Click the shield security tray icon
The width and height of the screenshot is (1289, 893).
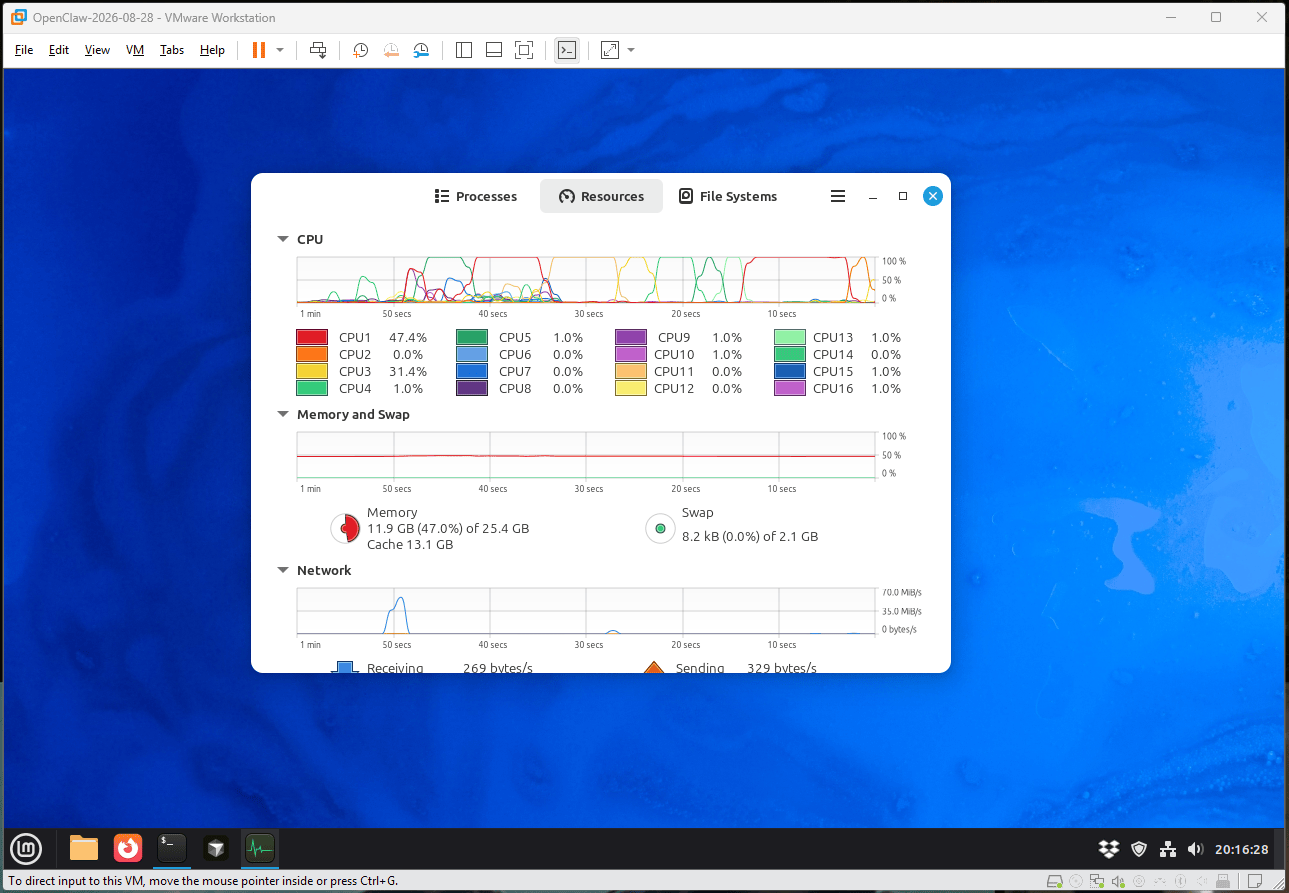(1139, 849)
